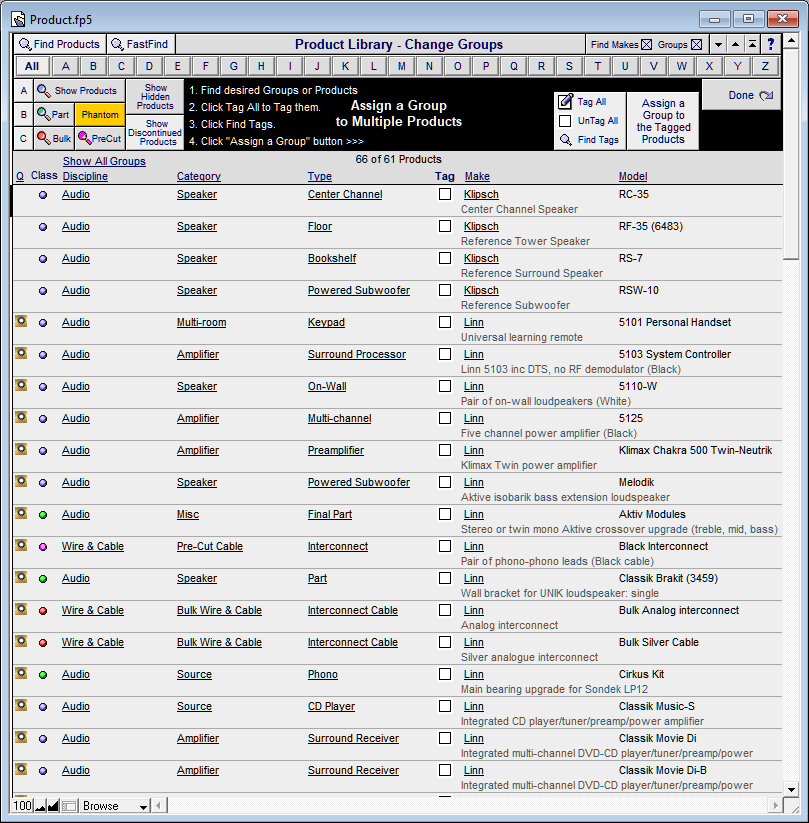The height and width of the screenshot is (823, 809).
Task: Click the class C button
Action: point(24,139)
